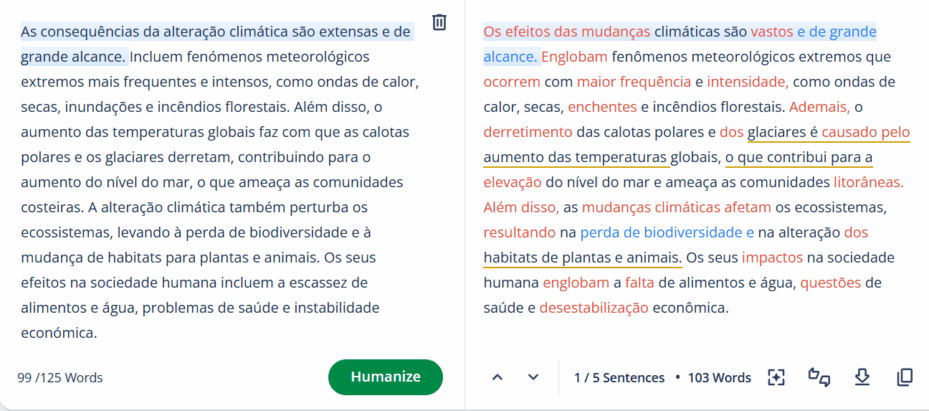This screenshot has width=929, height=411.
Task: Delete the input text with trash icon
Action: (x=439, y=23)
